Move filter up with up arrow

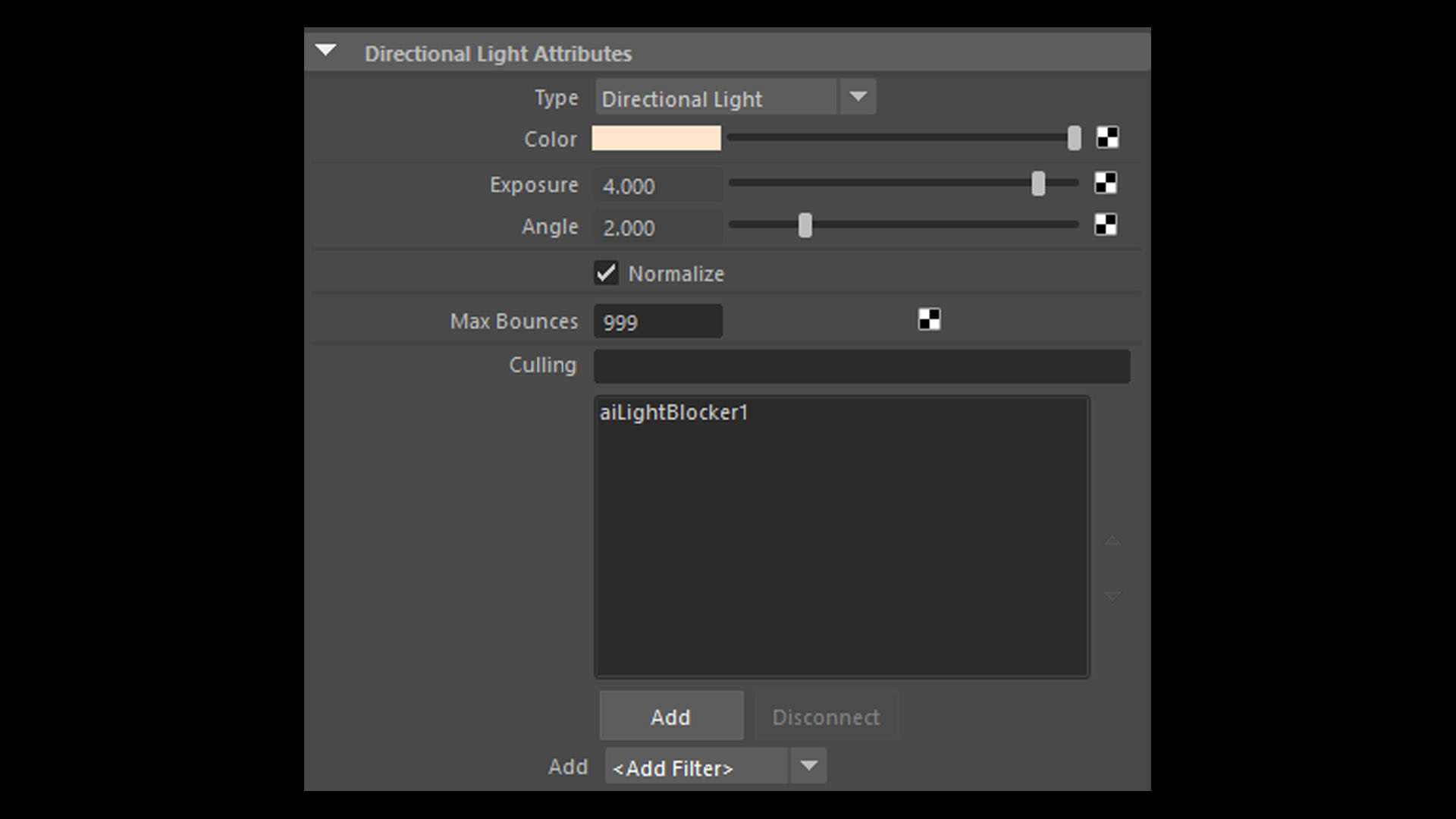tap(1112, 541)
